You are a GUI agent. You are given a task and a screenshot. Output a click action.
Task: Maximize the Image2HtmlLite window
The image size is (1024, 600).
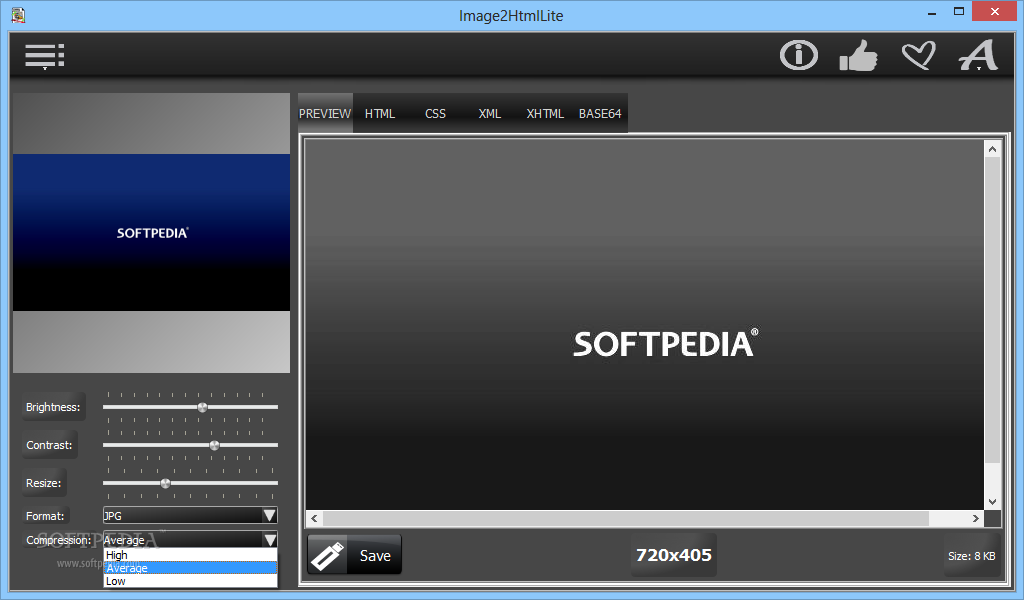pyautogui.click(x=959, y=12)
